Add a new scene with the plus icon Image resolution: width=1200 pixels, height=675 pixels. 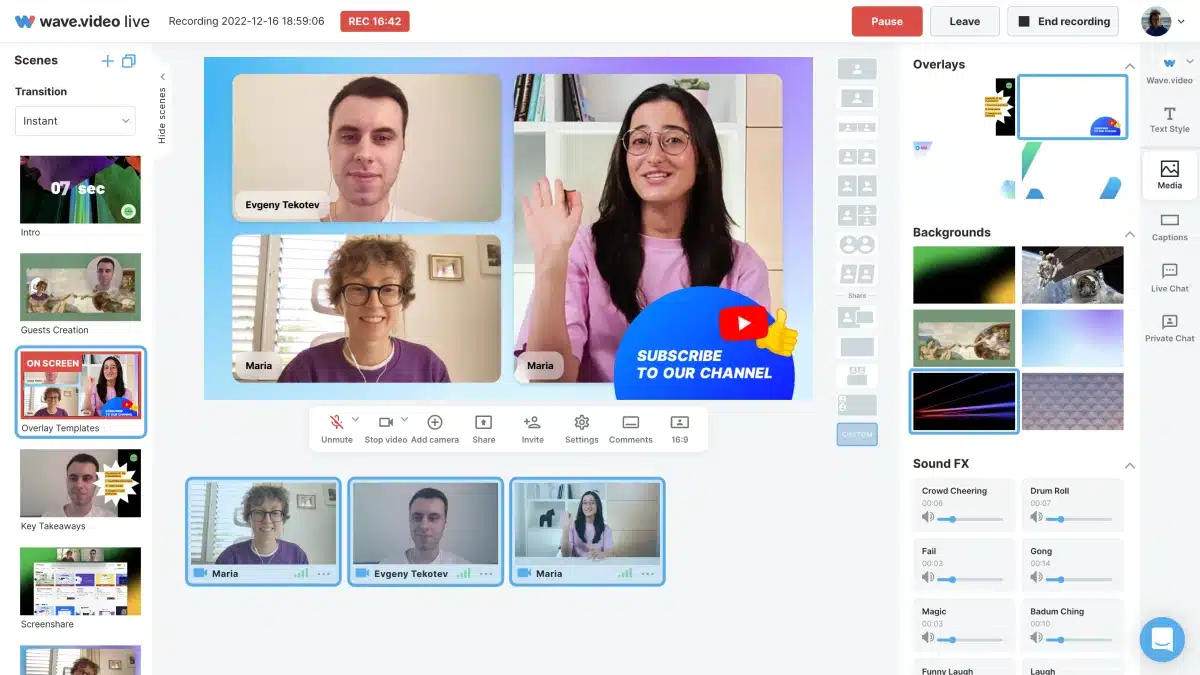click(108, 60)
